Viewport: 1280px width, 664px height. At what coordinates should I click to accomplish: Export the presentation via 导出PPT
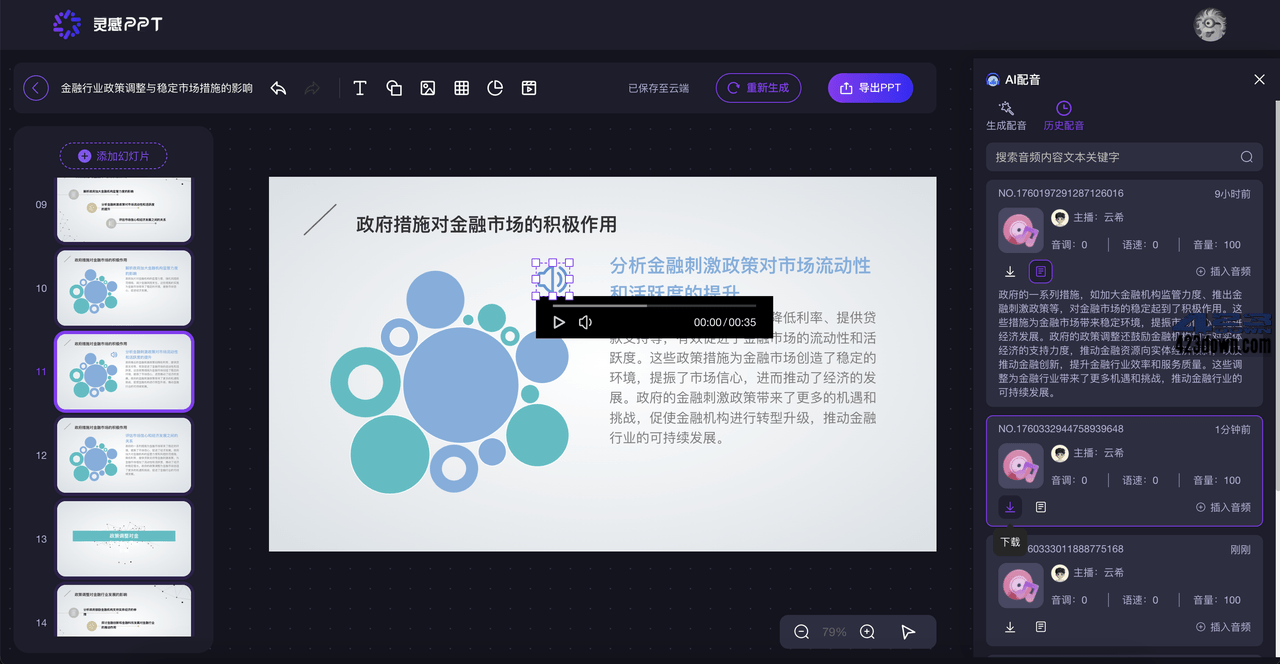tap(870, 87)
